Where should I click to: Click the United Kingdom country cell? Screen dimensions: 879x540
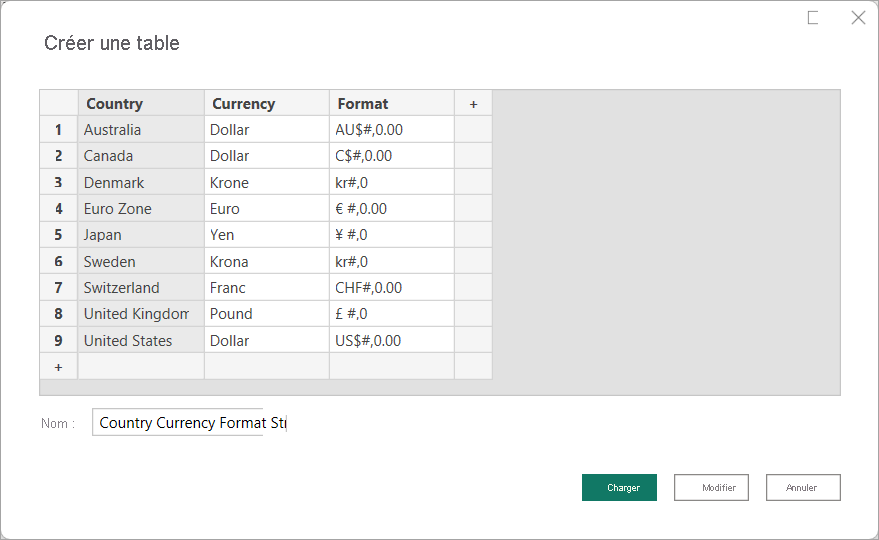point(141,314)
